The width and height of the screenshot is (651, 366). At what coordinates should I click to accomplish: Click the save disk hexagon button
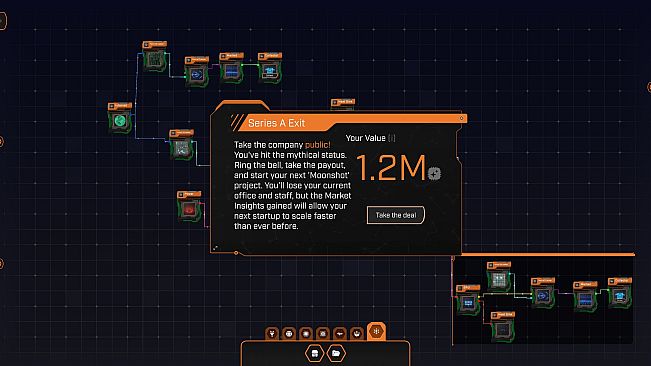[315, 354]
